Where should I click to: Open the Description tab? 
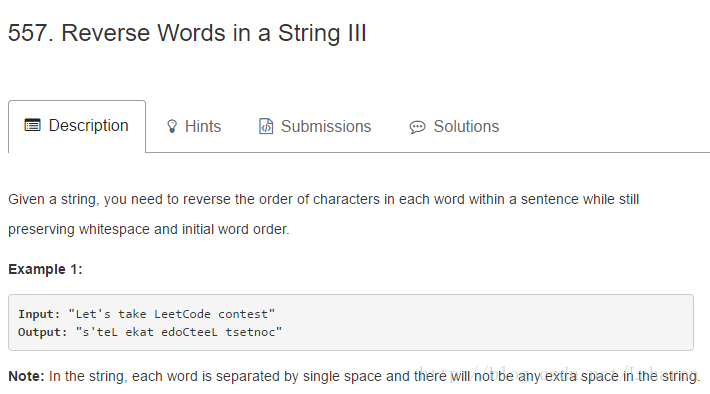[x=77, y=126]
